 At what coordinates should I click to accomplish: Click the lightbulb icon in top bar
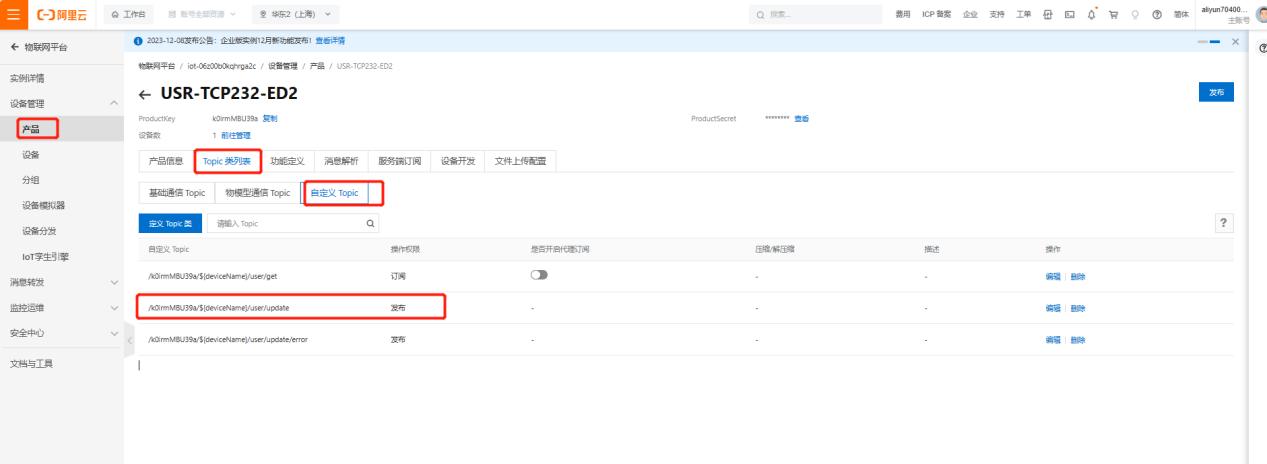(x=1135, y=15)
